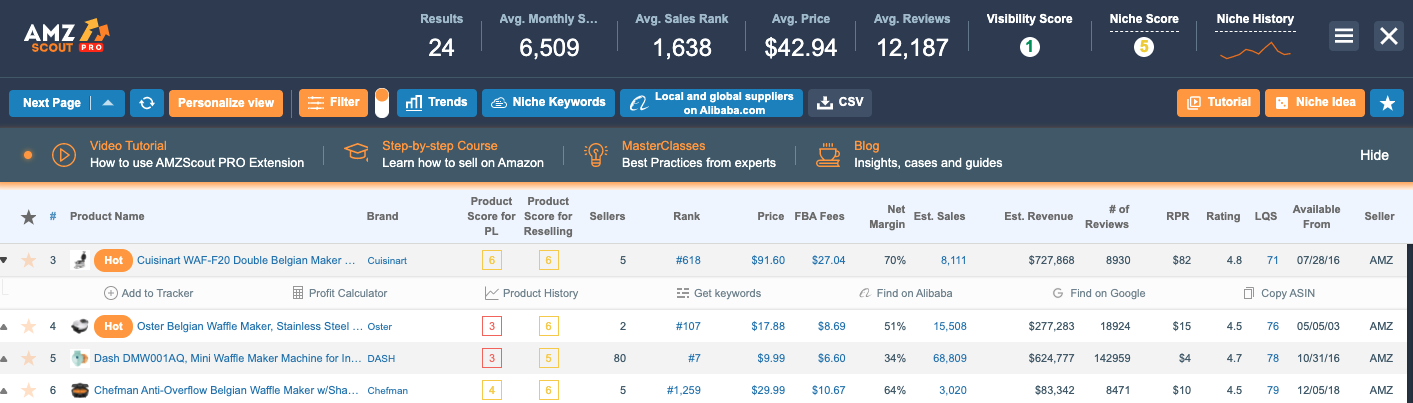The width and height of the screenshot is (1413, 403).
Task: Sort by Product Score for PL column
Action: 492,216
